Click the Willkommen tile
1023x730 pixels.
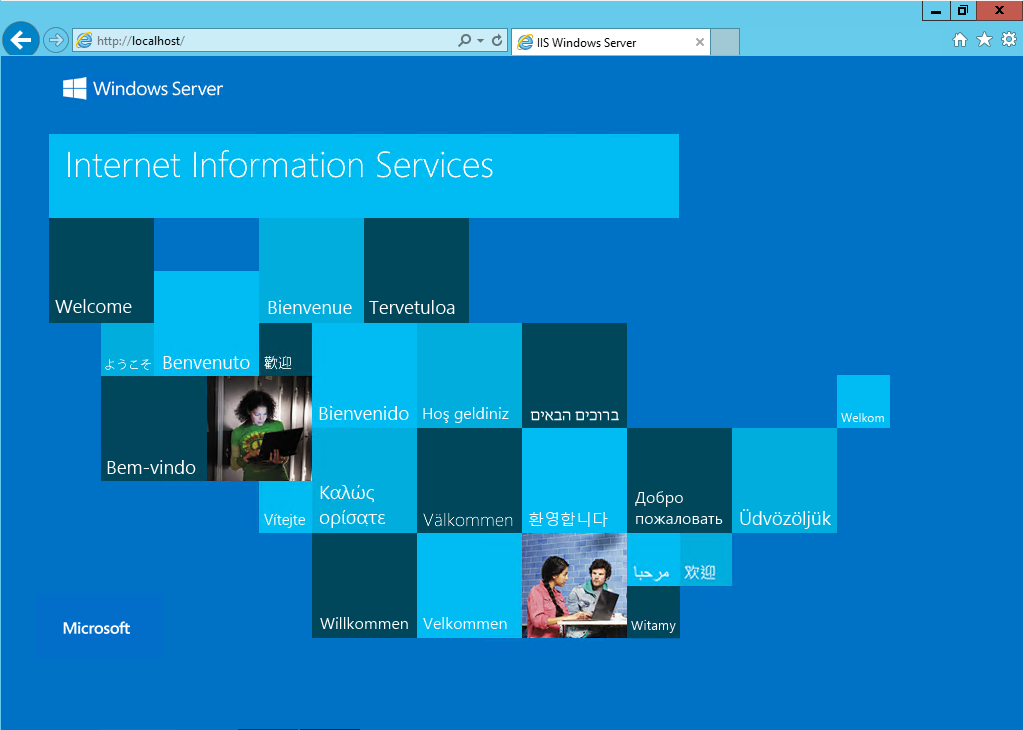(364, 585)
